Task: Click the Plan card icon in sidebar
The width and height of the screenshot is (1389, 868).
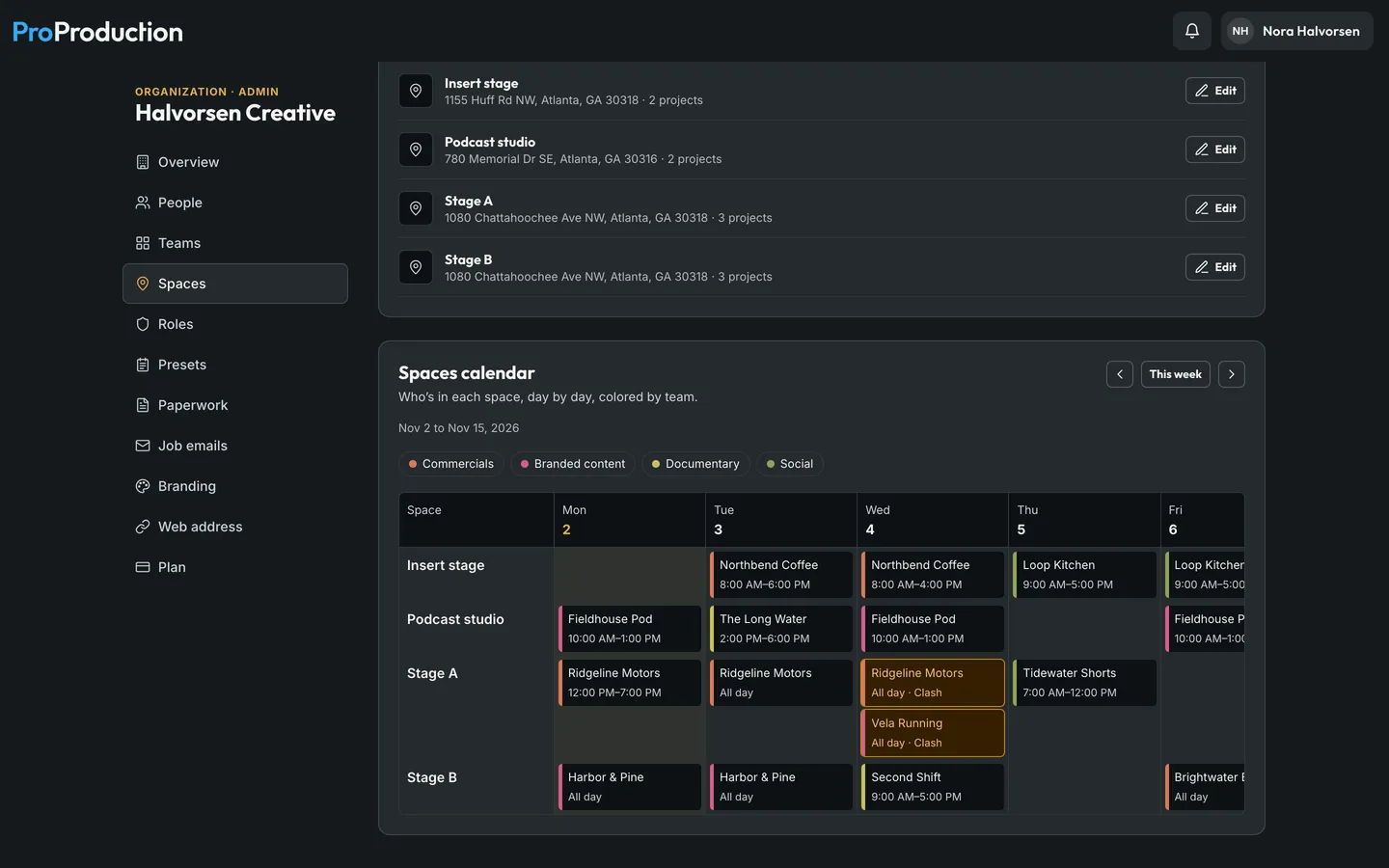Action: [x=143, y=567]
